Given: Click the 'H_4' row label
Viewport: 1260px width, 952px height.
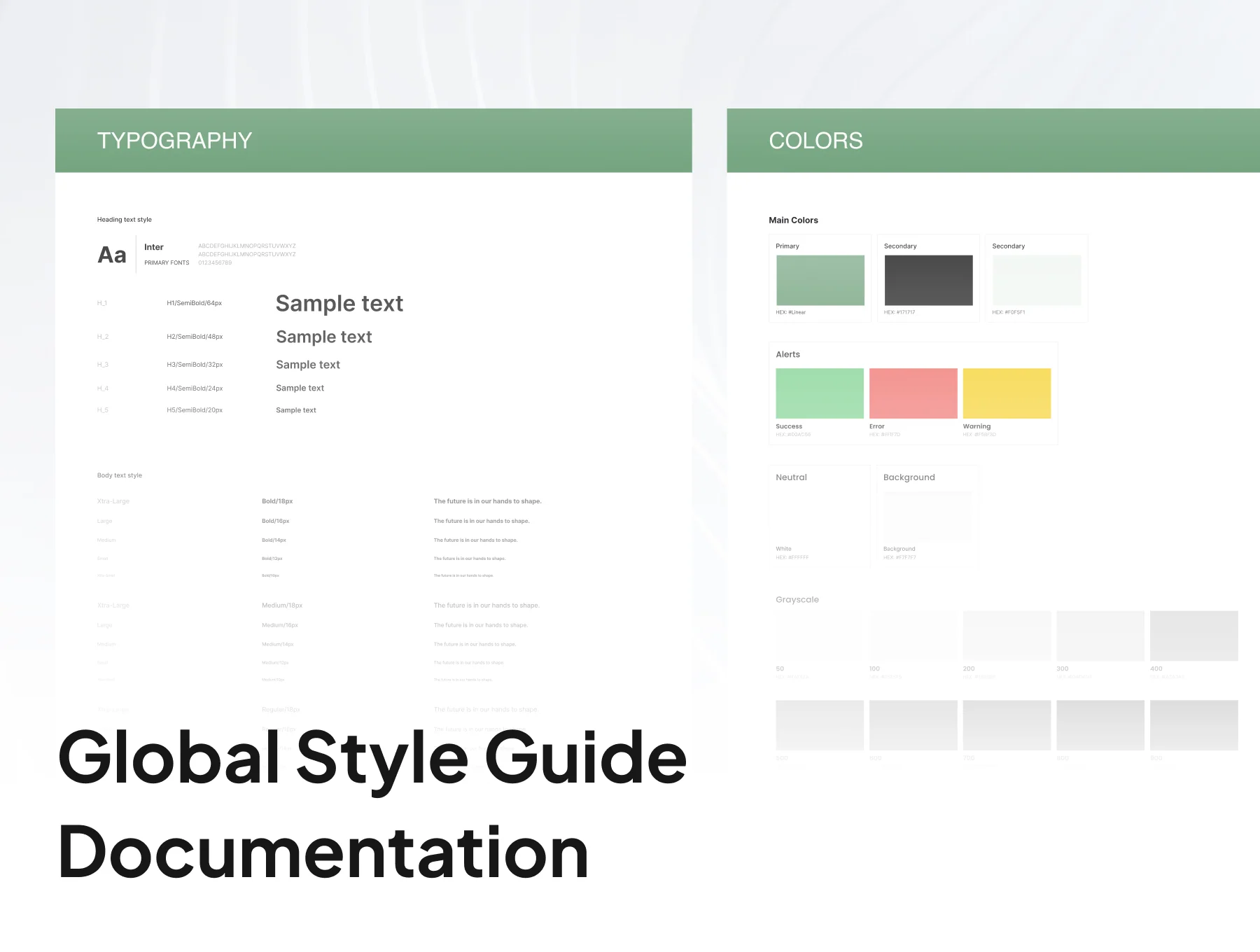Looking at the screenshot, I should (x=103, y=388).
